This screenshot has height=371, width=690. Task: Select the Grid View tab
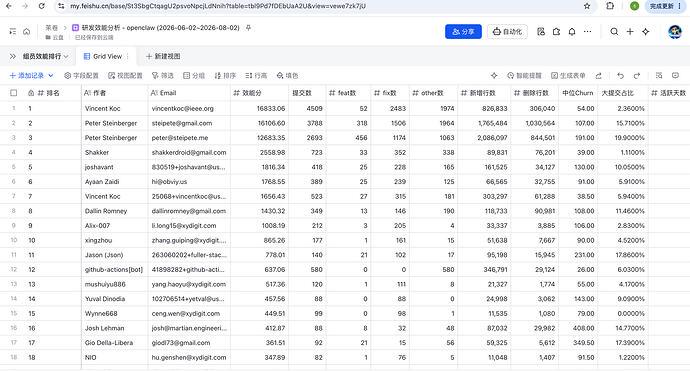(103, 56)
